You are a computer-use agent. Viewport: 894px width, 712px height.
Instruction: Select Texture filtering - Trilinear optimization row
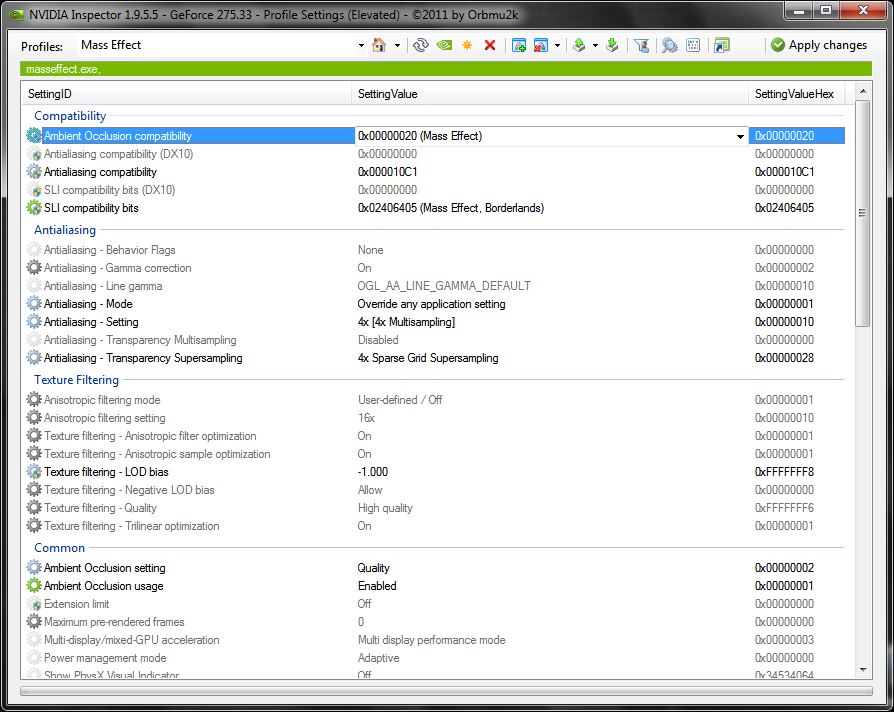click(434, 526)
